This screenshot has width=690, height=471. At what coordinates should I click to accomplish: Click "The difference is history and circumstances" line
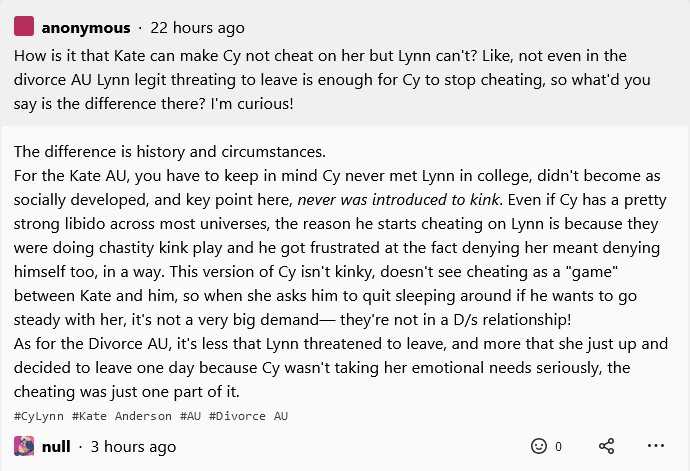click(x=170, y=152)
